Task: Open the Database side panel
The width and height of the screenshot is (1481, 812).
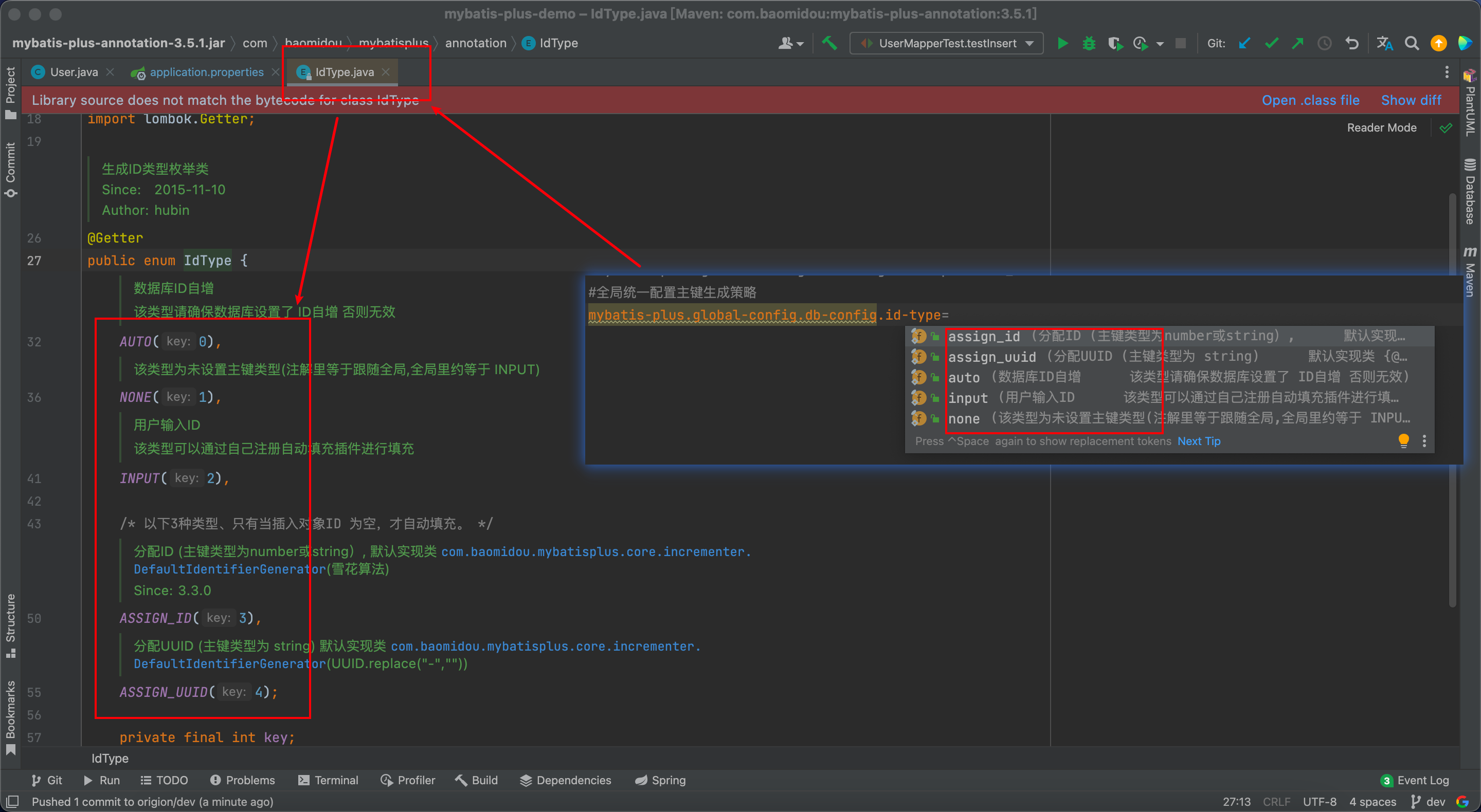Action: coord(1470,191)
